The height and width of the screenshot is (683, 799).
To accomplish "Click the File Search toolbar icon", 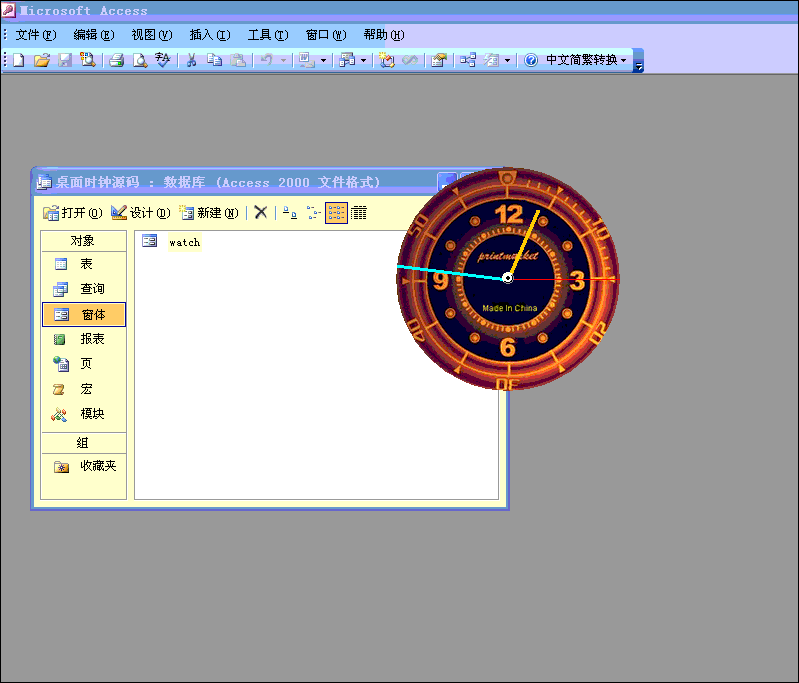I will coord(88,60).
